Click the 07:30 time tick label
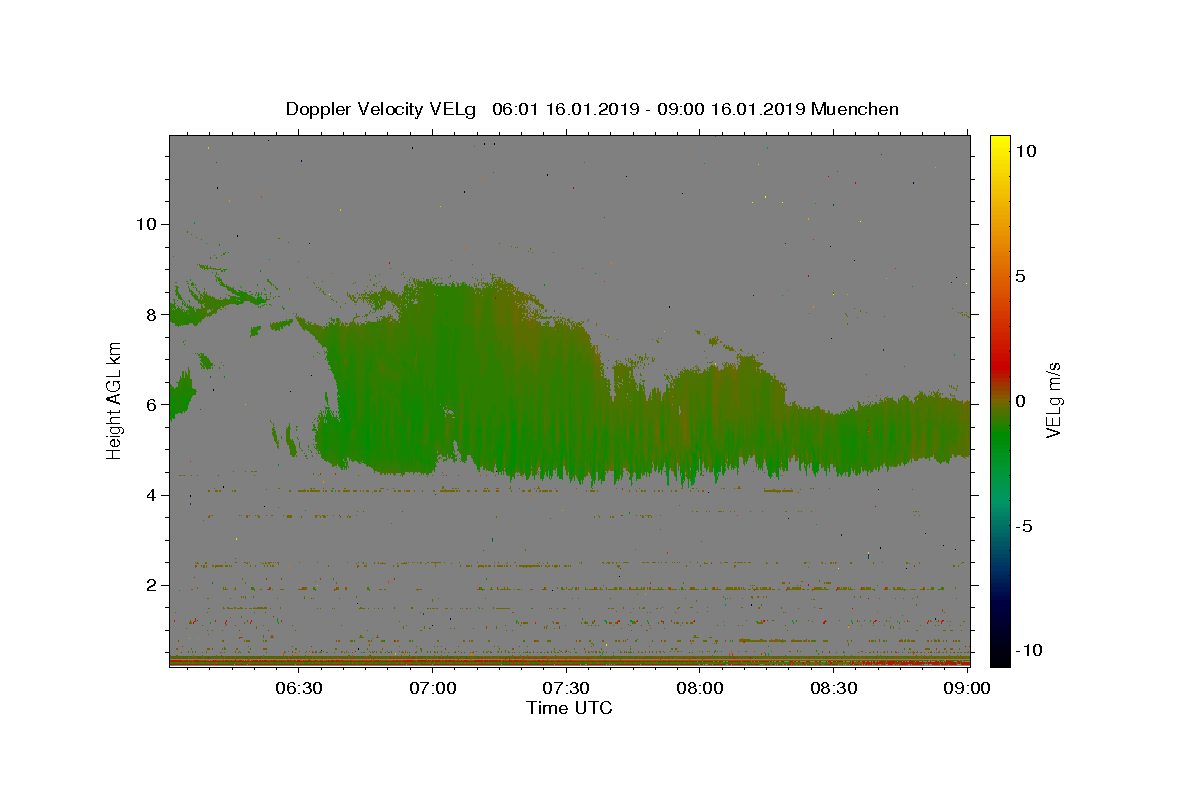The image size is (1200, 800). tap(567, 688)
